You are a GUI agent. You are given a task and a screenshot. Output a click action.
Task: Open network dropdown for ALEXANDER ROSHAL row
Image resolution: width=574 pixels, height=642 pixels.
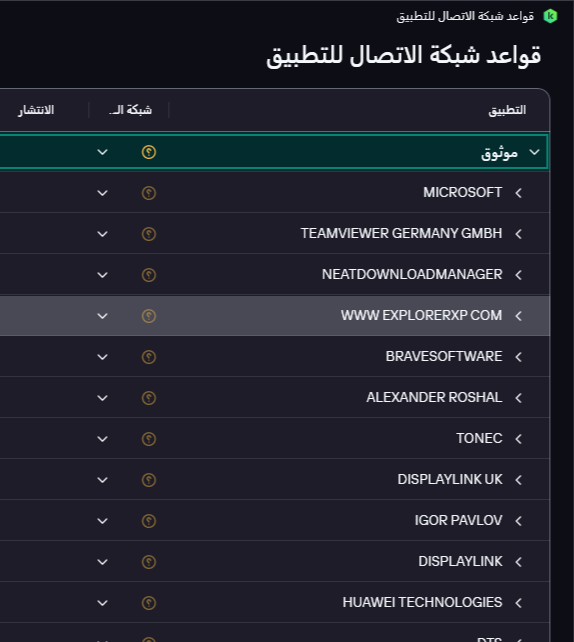click(102, 398)
